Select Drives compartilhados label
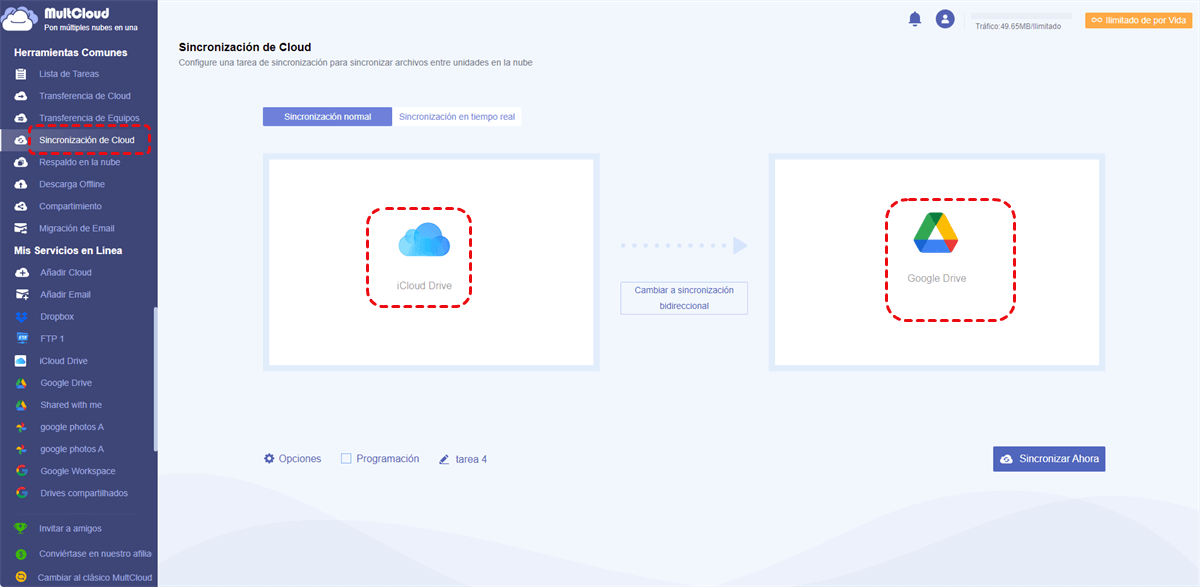Screen dimensions: 1200x587 tap(84, 493)
